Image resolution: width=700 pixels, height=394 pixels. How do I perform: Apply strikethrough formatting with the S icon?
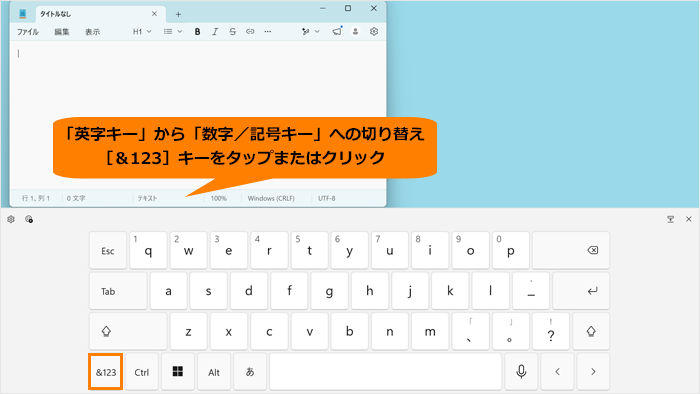click(233, 32)
